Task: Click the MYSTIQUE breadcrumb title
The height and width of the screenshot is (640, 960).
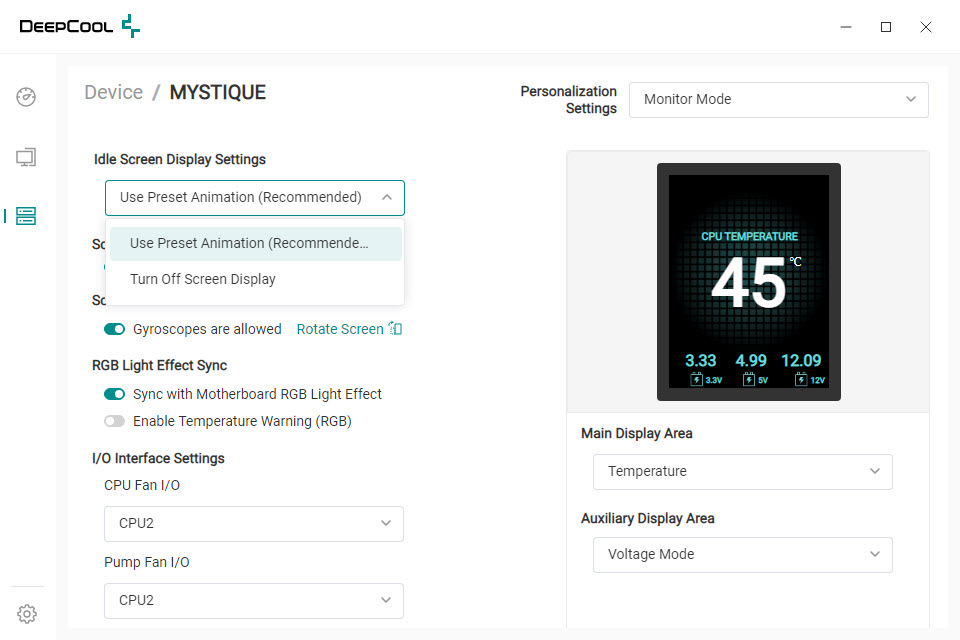Action: tap(218, 92)
